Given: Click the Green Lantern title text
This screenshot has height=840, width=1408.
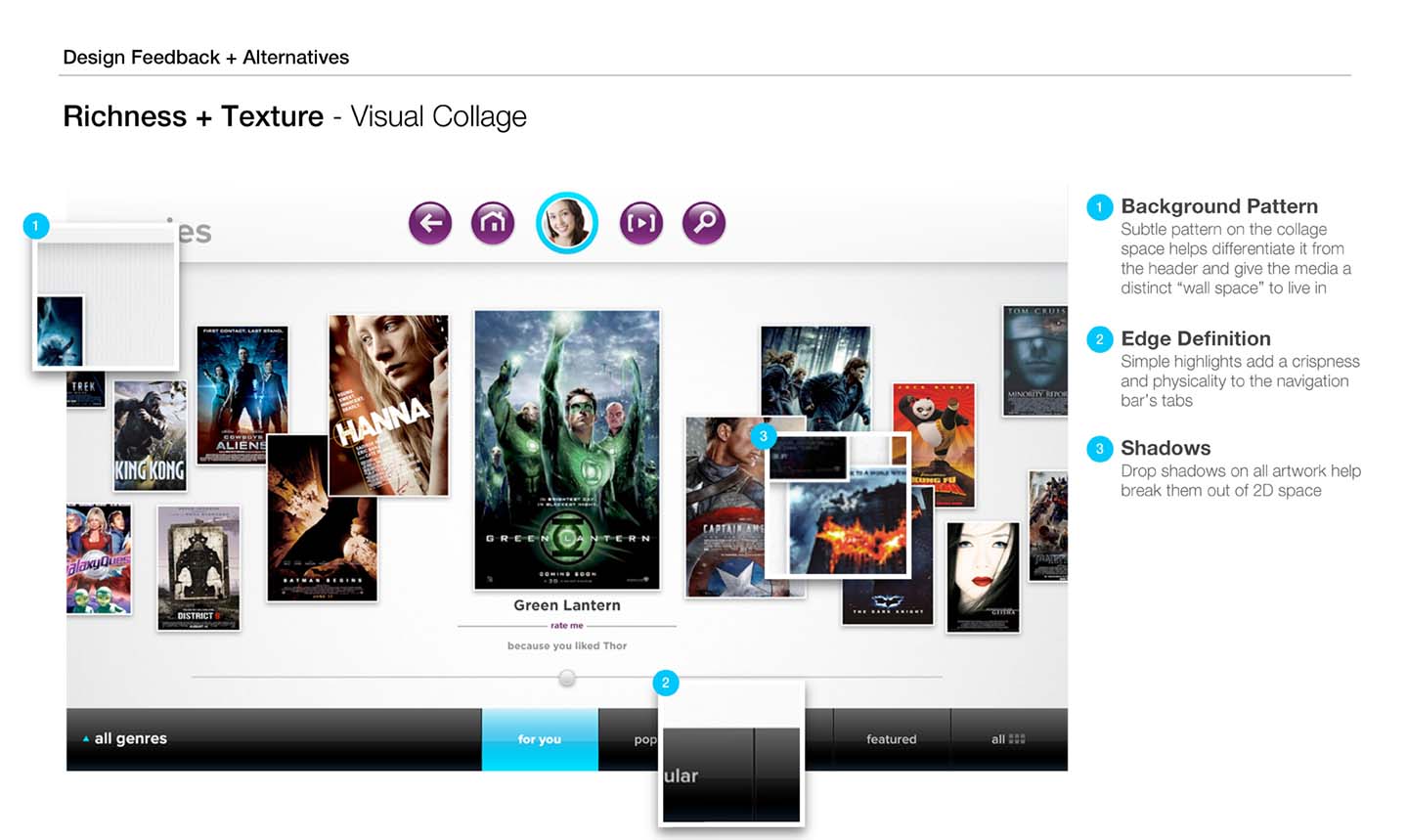Looking at the screenshot, I should [x=567, y=605].
